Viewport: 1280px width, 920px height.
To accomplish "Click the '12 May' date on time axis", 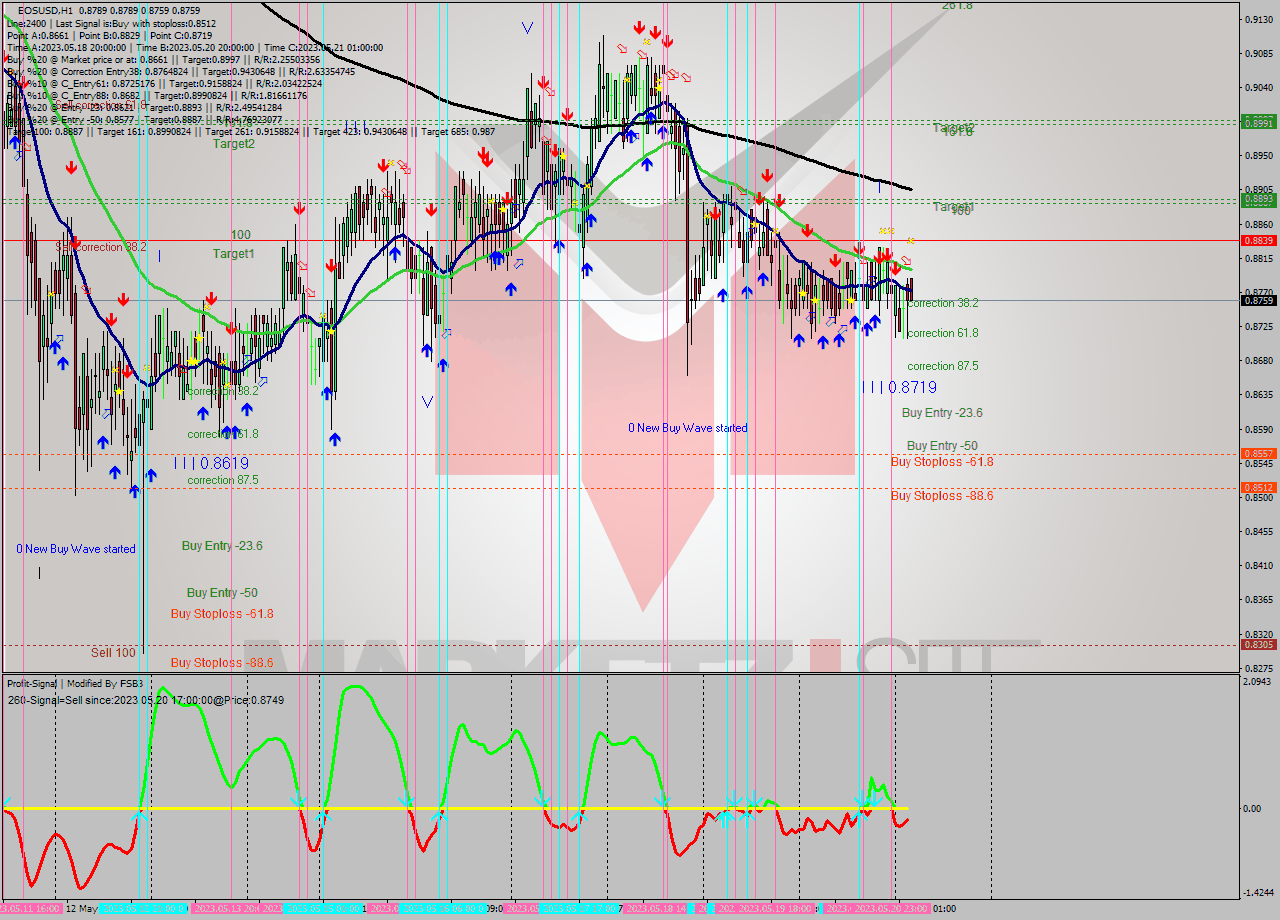I will point(82,909).
